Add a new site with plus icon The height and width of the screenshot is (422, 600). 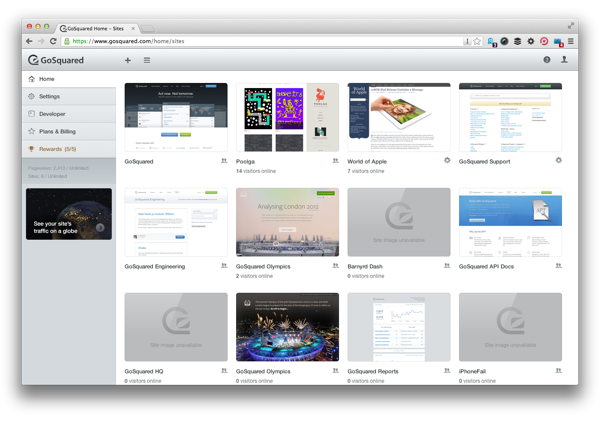coord(128,60)
